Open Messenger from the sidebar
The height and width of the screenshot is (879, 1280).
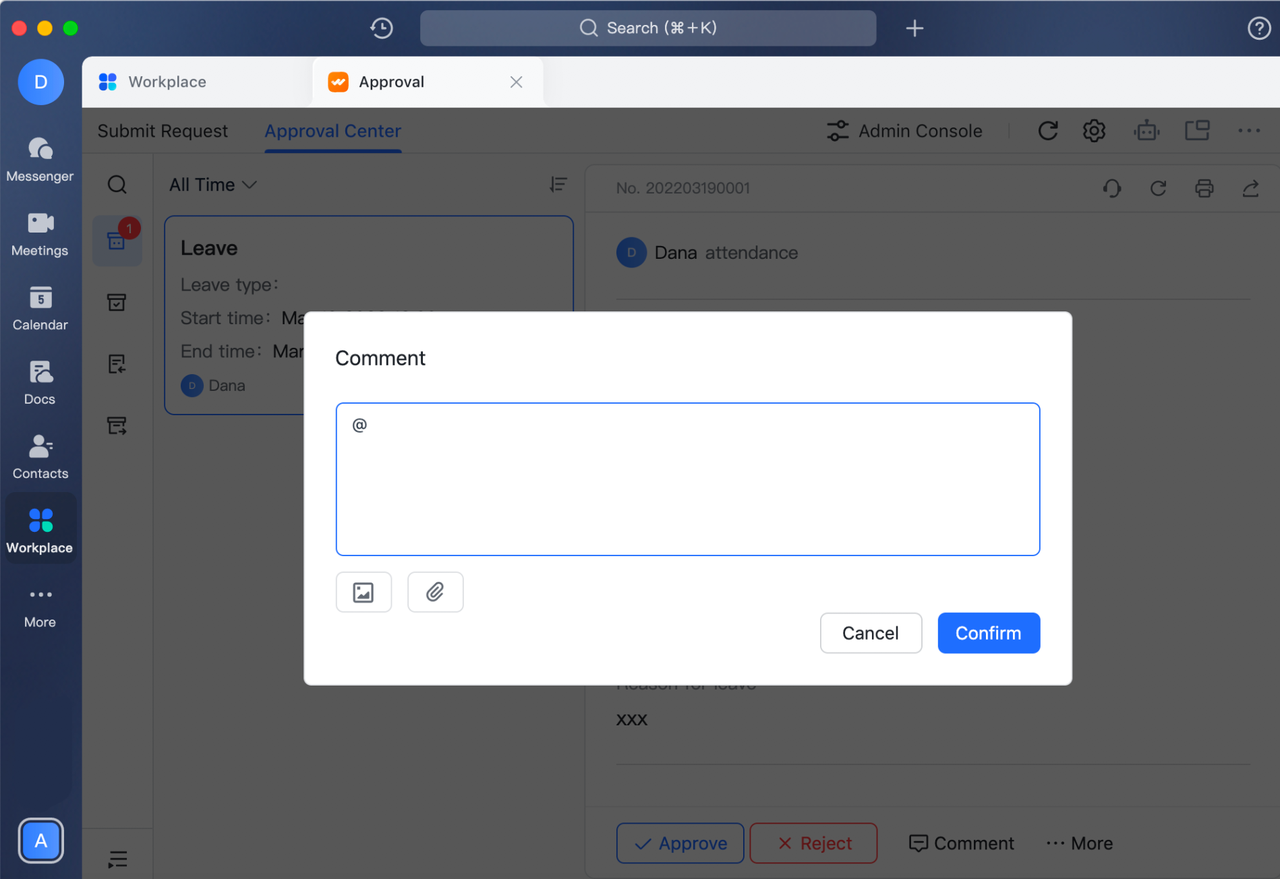[40, 159]
